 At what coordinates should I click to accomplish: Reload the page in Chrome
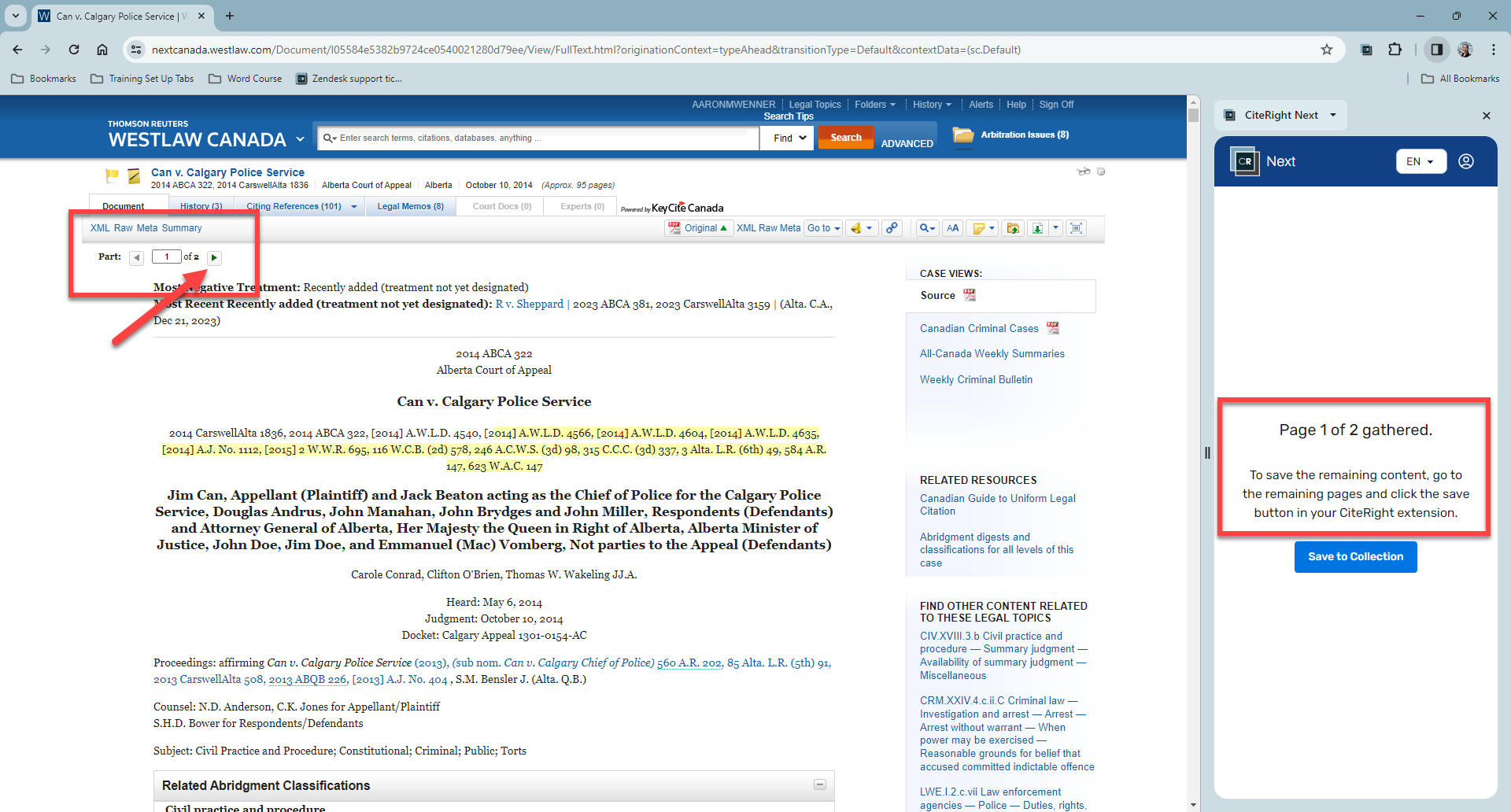point(74,50)
